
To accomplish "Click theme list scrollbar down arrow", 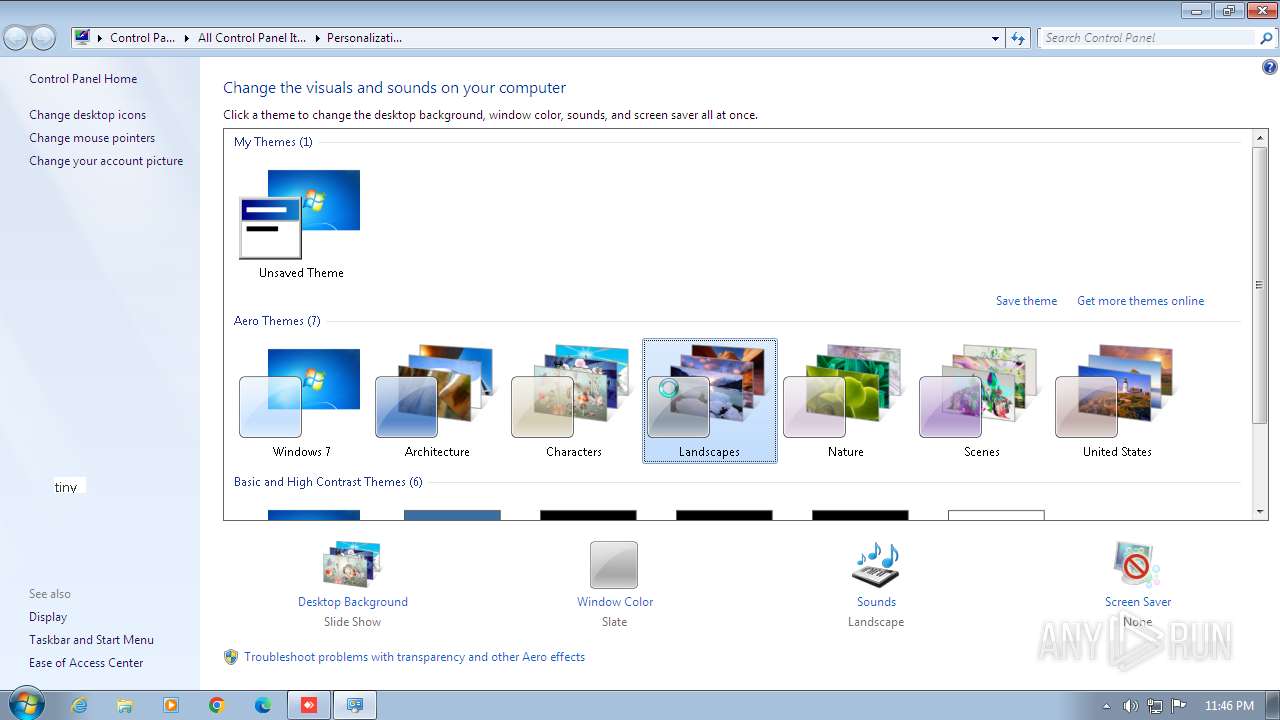I will (x=1260, y=512).
